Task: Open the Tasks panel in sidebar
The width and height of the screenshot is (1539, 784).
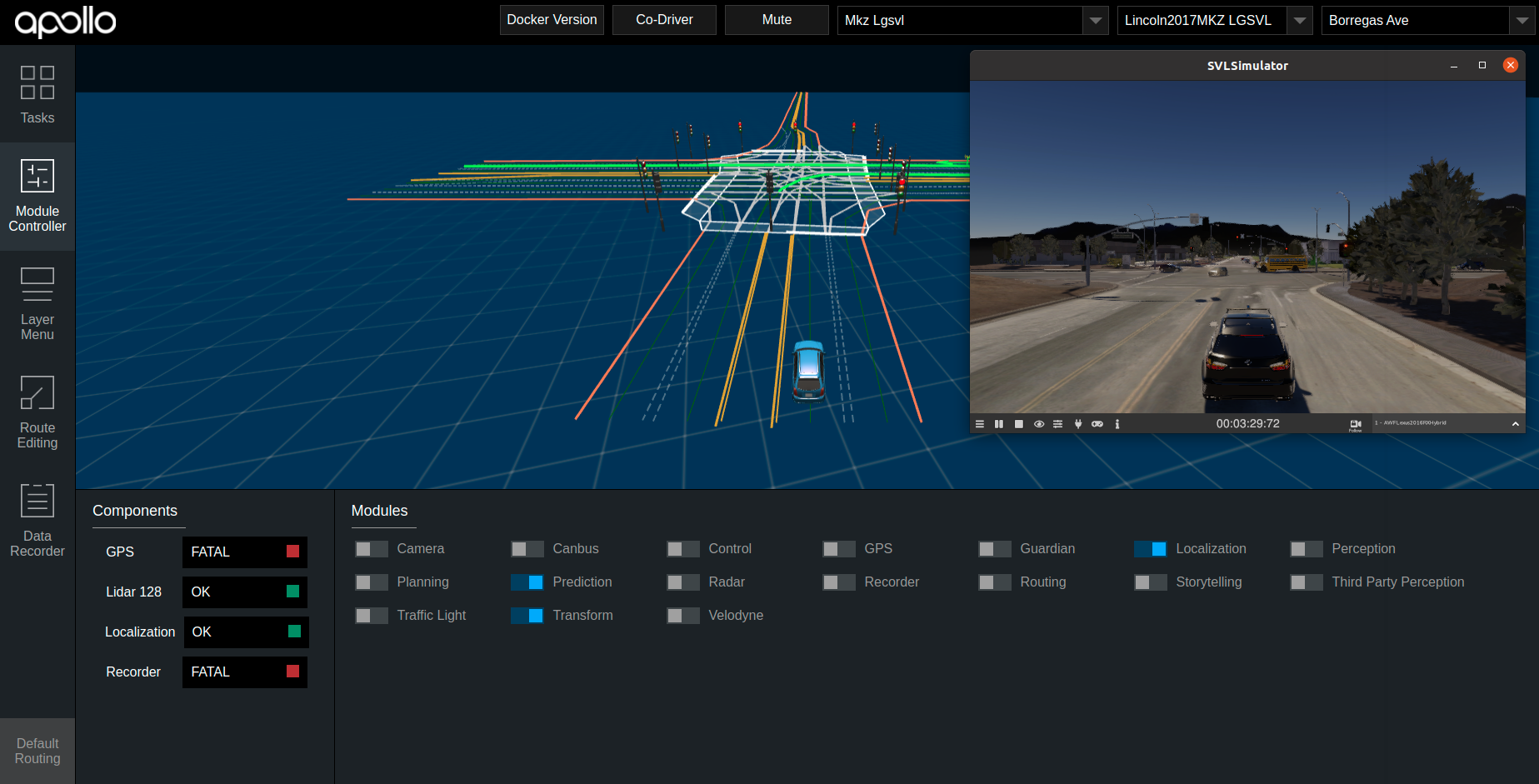Action: click(37, 95)
